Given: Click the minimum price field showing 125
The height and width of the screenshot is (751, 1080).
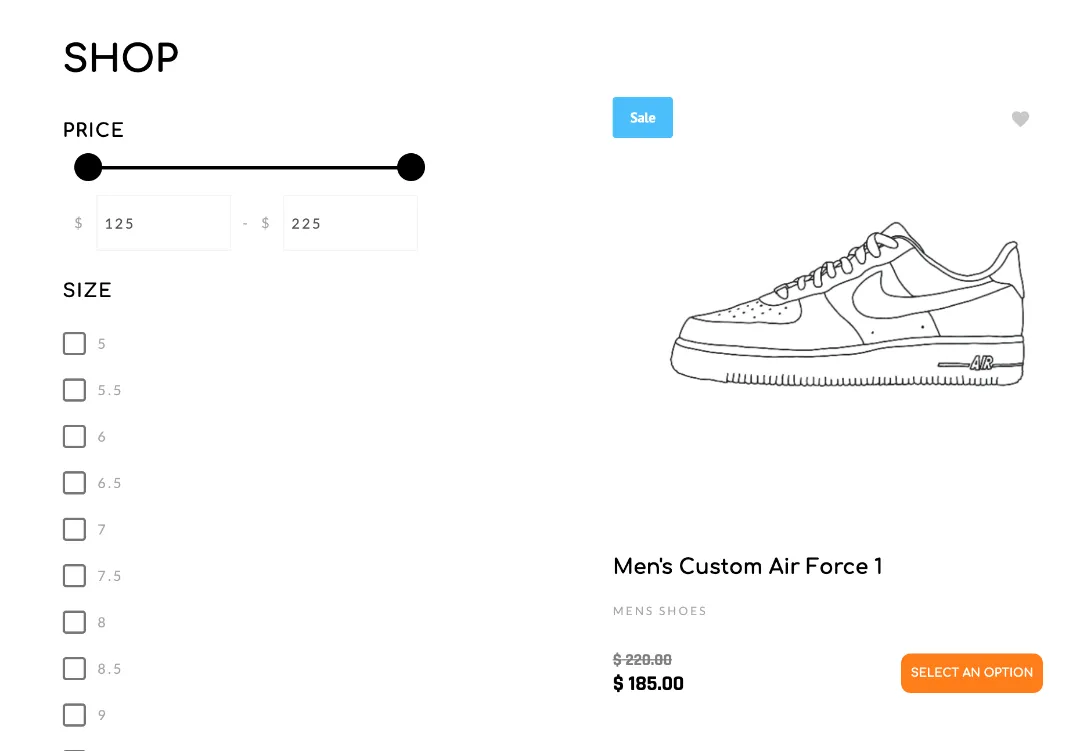Looking at the screenshot, I should point(163,223).
